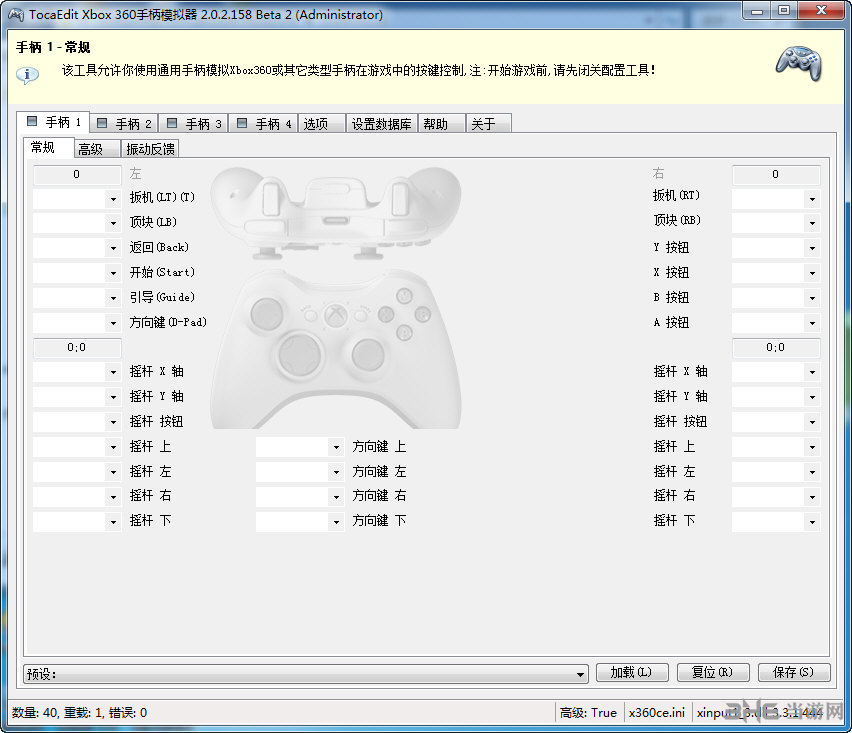Open the 顶块 (LB) dropdown
The image size is (852, 733).
pyautogui.click(x=77, y=223)
